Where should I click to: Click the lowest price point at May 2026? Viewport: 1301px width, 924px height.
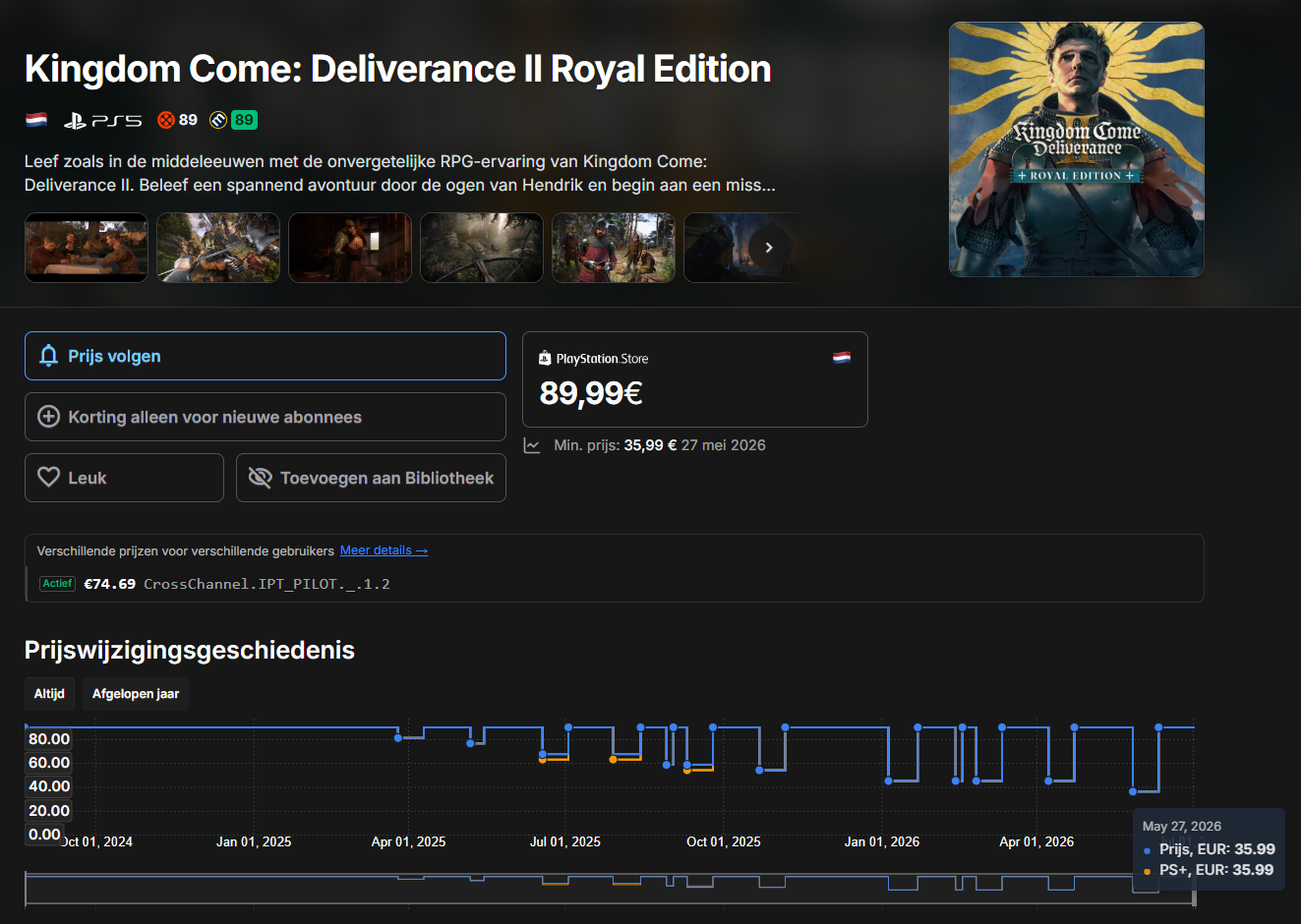1133,791
